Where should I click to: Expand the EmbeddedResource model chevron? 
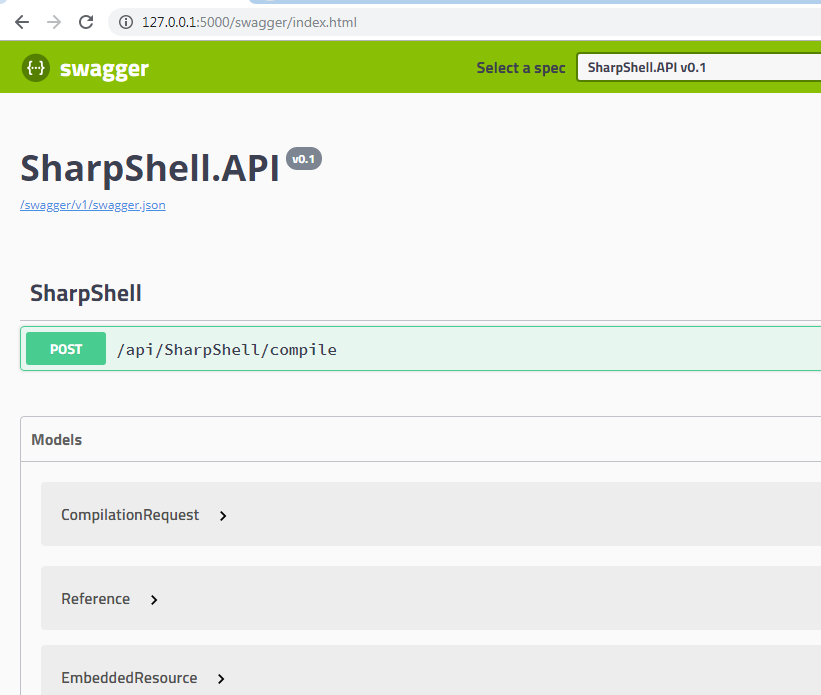(x=221, y=679)
